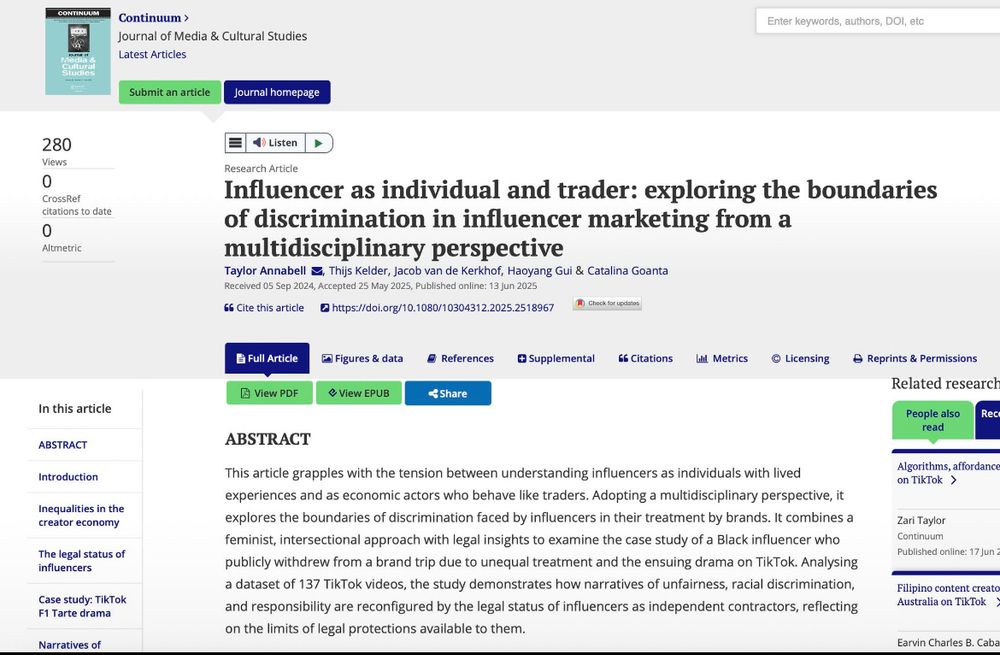Open the Listen menu hamburger icon
Viewport: 1000px width, 655px height.
pyautogui.click(x=235, y=143)
